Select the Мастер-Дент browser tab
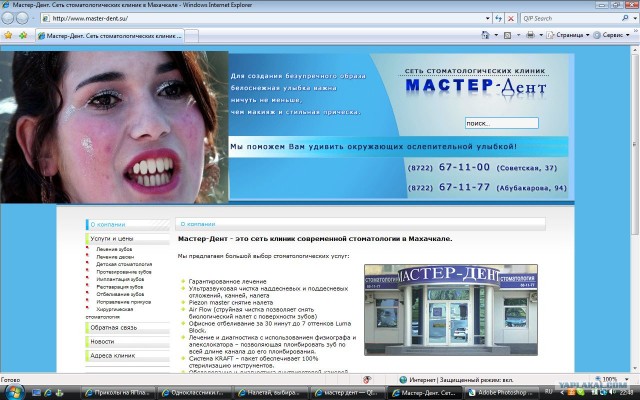The width and height of the screenshot is (640, 400). (x=110, y=36)
